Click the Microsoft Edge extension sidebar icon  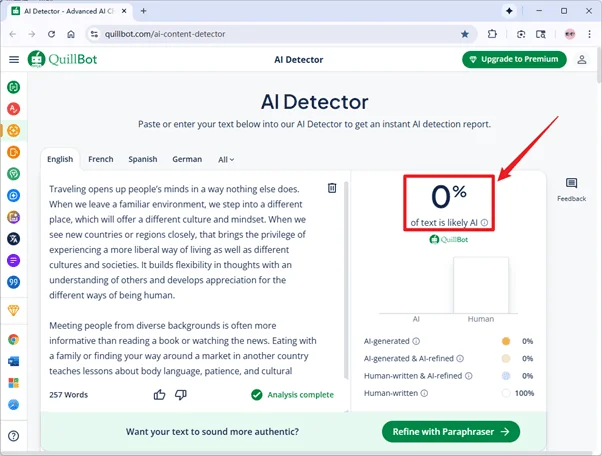click(x=13, y=383)
